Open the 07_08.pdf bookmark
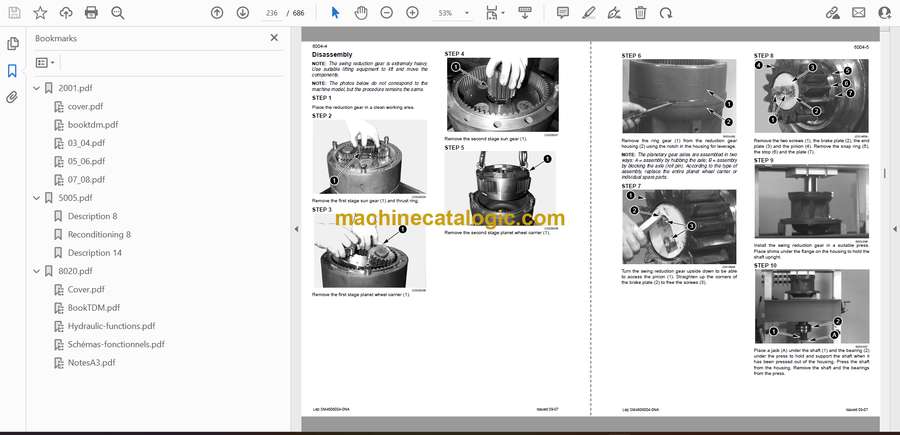This screenshot has height=435, width=900. pos(87,180)
